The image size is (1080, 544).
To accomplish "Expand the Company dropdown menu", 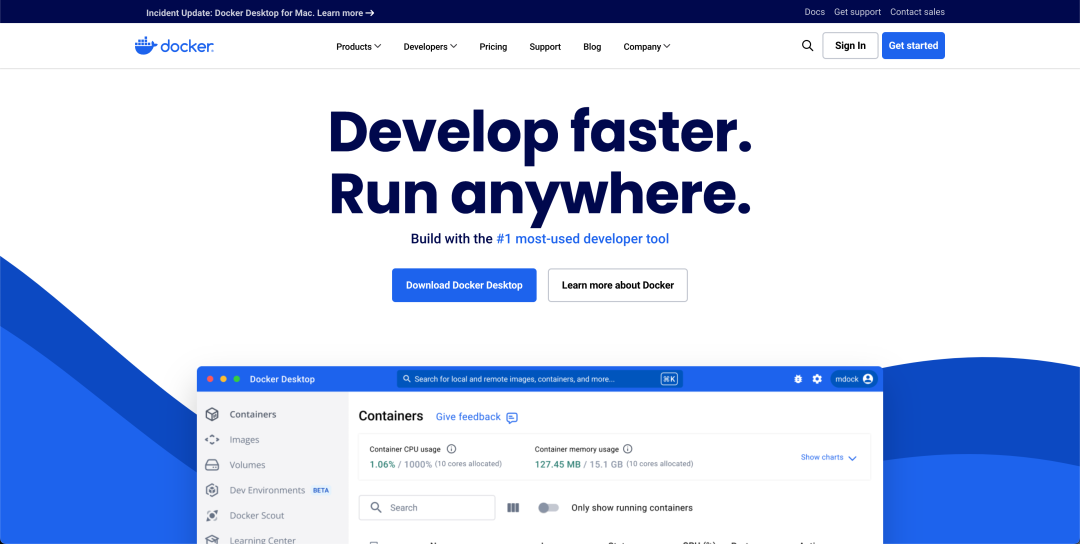I will click(647, 47).
